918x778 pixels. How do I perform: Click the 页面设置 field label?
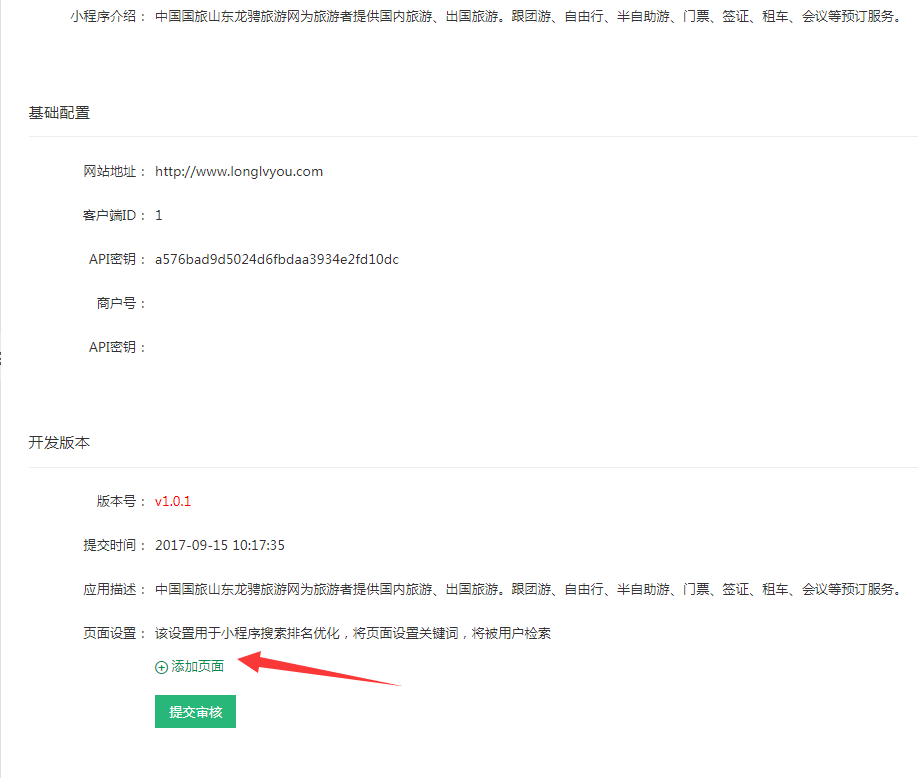coord(114,633)
